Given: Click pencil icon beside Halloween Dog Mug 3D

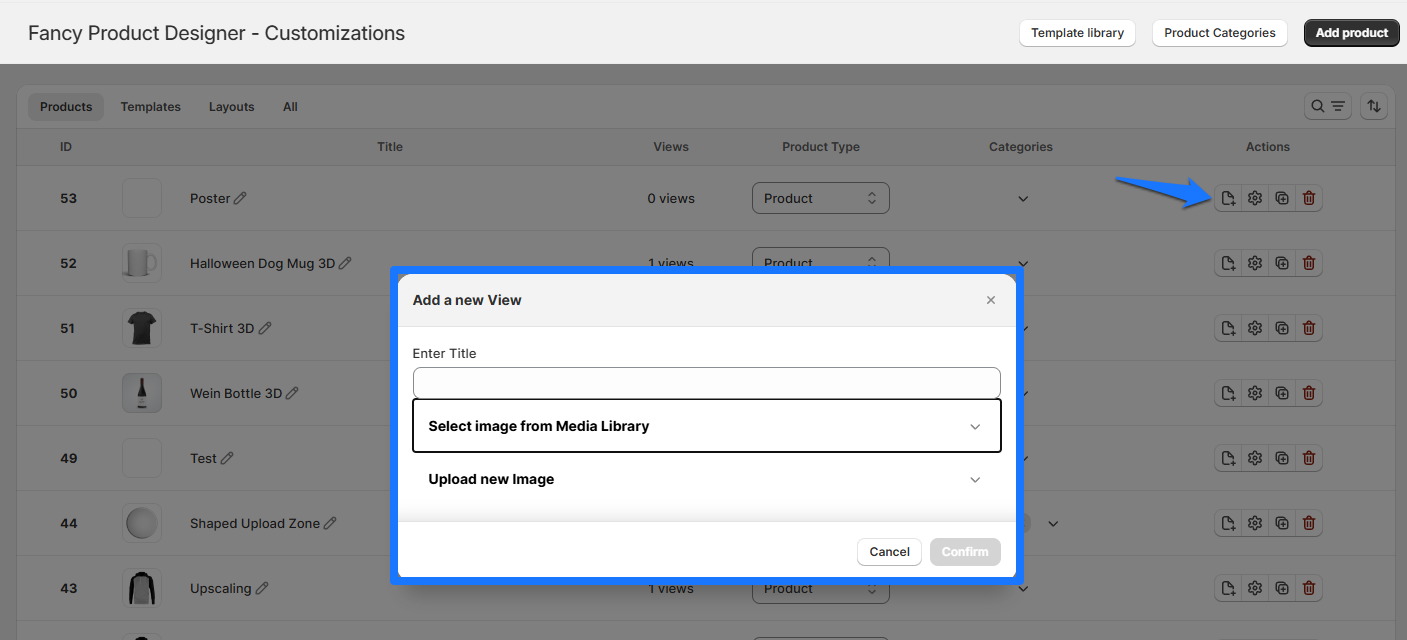Looking at the screenshot, I should click(x=345, y=263).
